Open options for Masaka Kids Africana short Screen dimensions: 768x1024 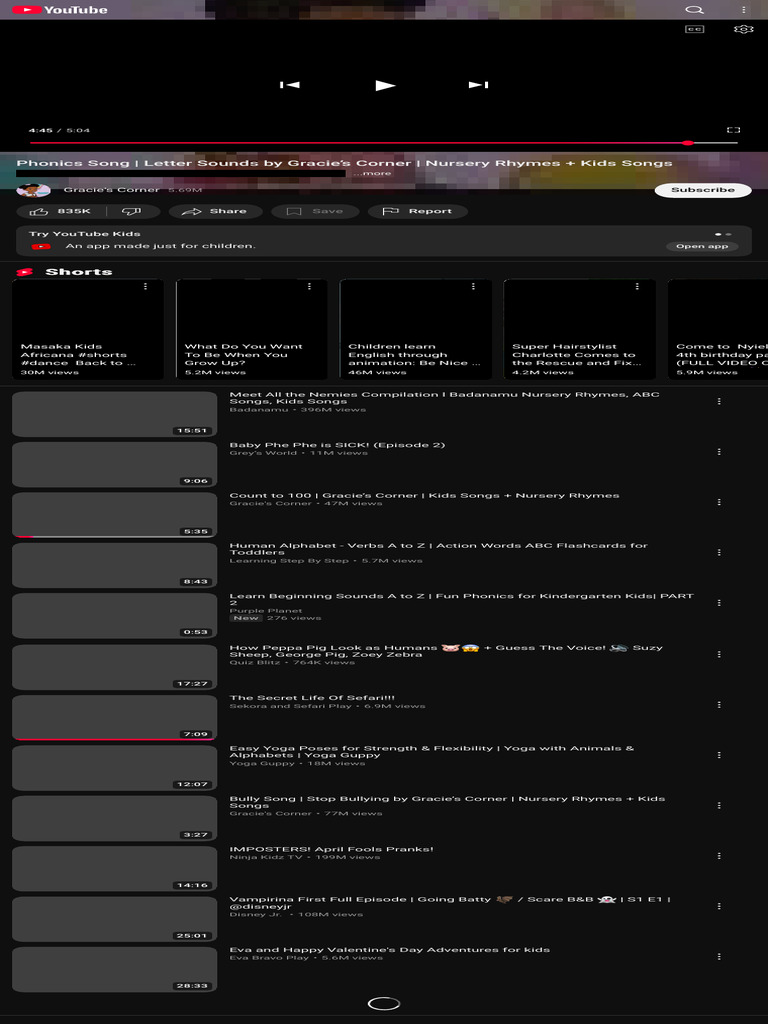145,286
